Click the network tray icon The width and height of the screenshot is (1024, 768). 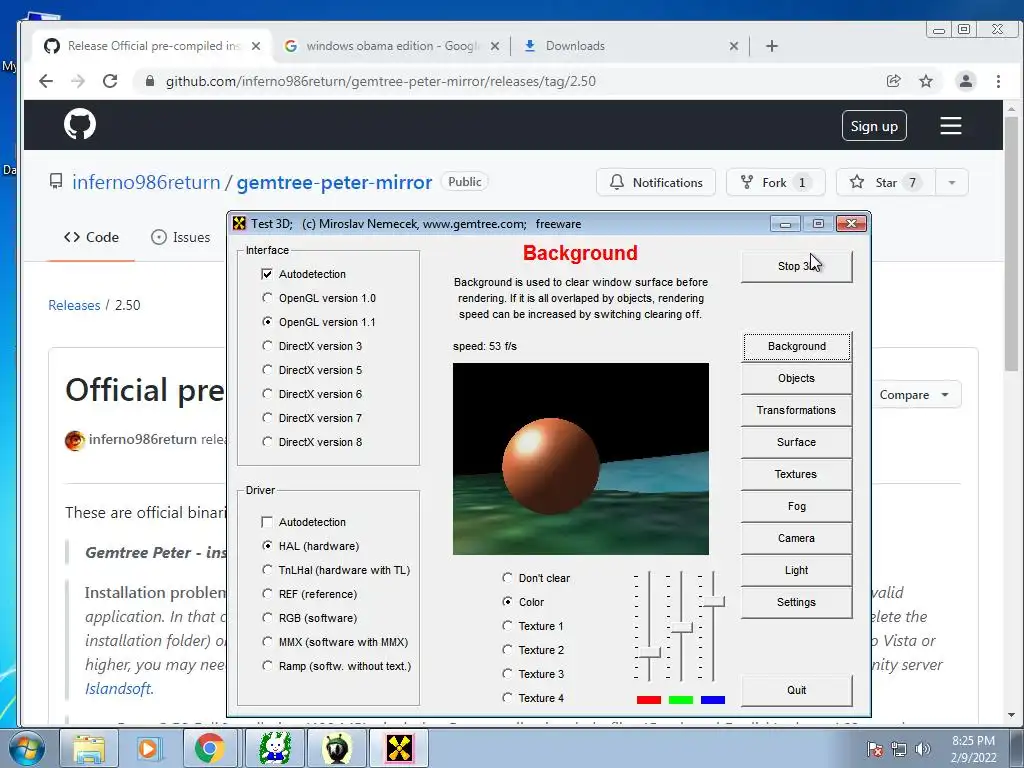pos(899,749)
